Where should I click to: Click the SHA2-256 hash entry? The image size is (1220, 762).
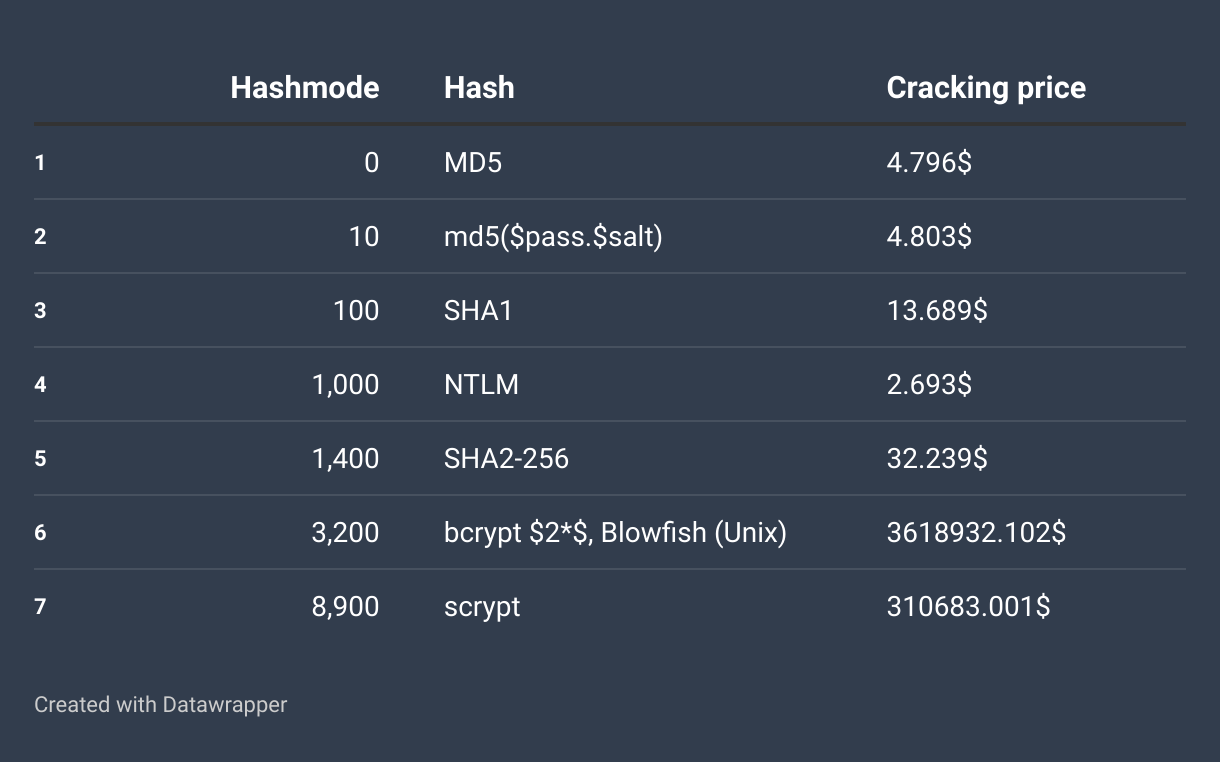(506, 458)
